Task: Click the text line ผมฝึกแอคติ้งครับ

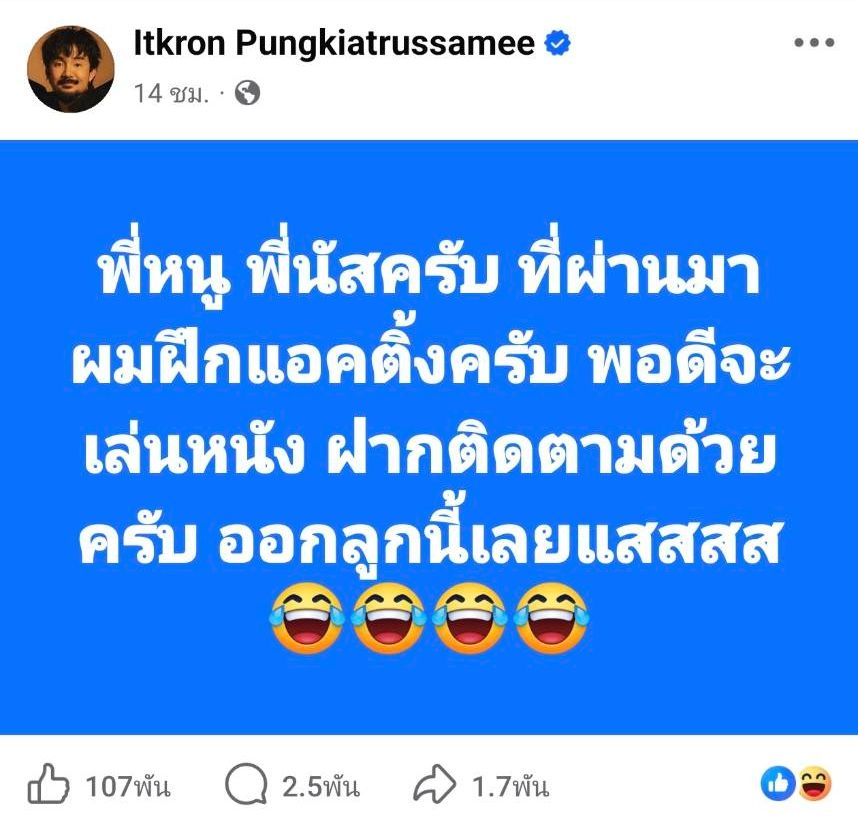Action: [320, 359]
